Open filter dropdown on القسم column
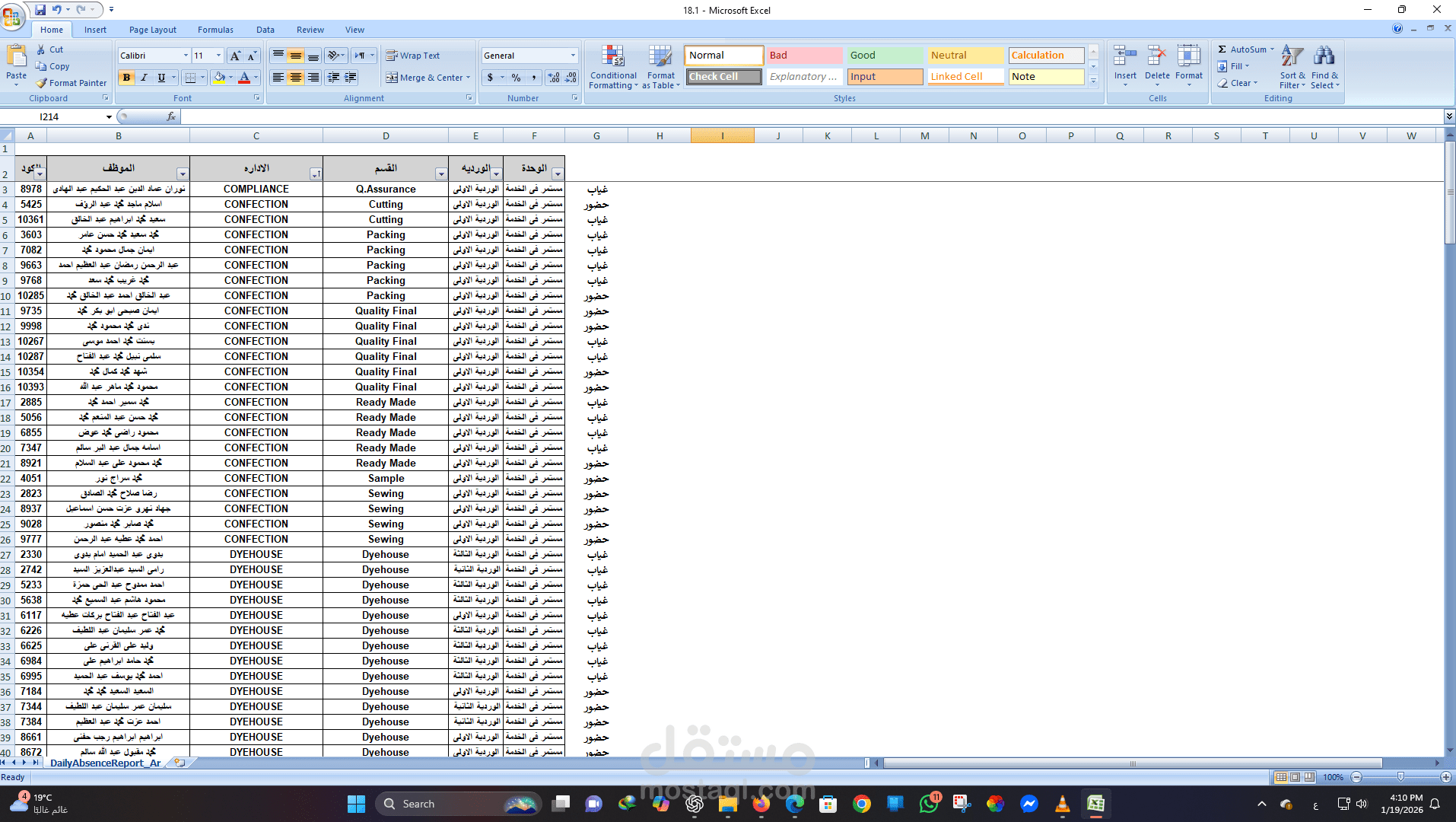The image size is (1456, 822). (441, 174)
